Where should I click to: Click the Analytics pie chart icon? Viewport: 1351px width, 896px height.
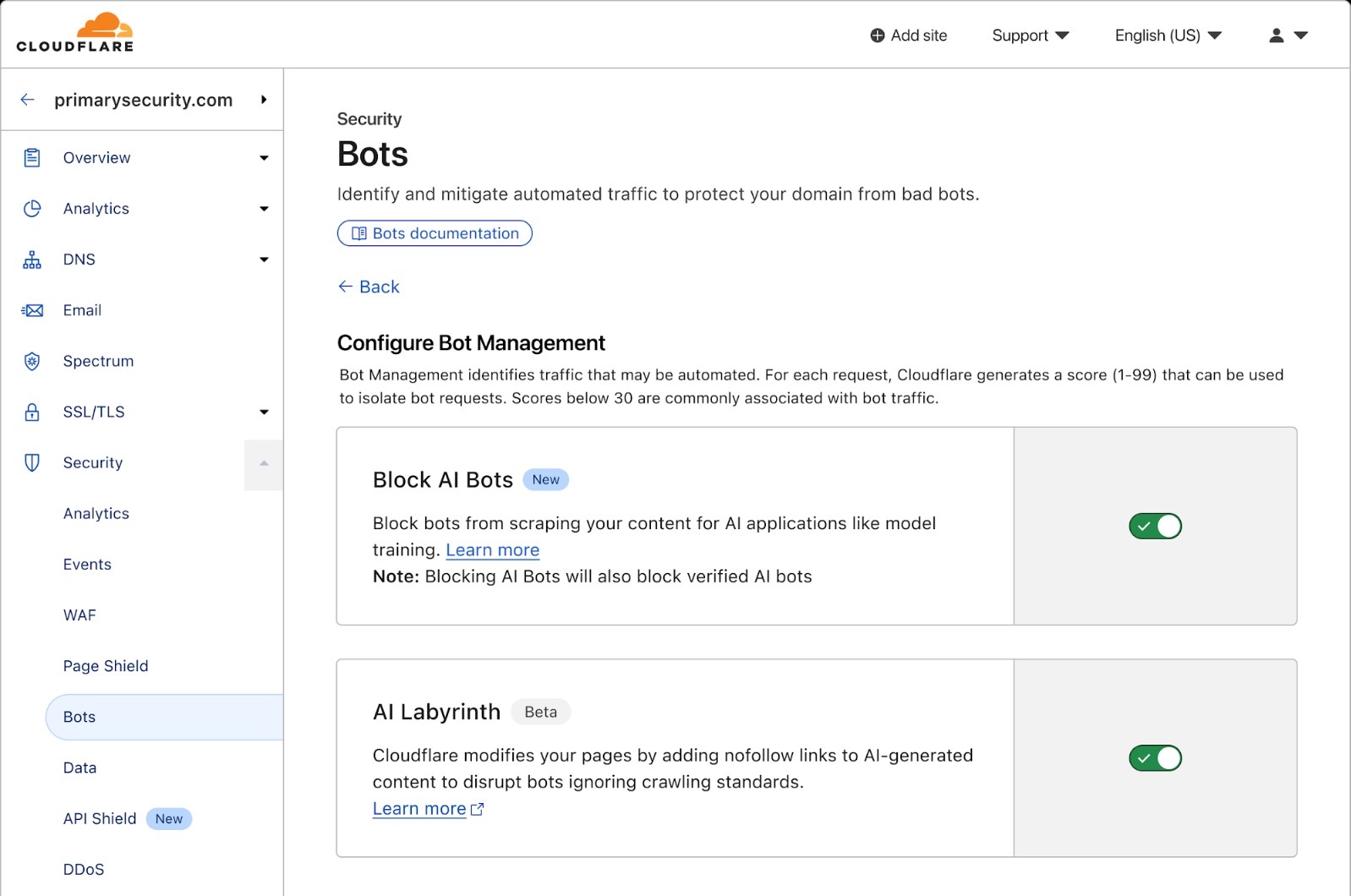[32, 209]
